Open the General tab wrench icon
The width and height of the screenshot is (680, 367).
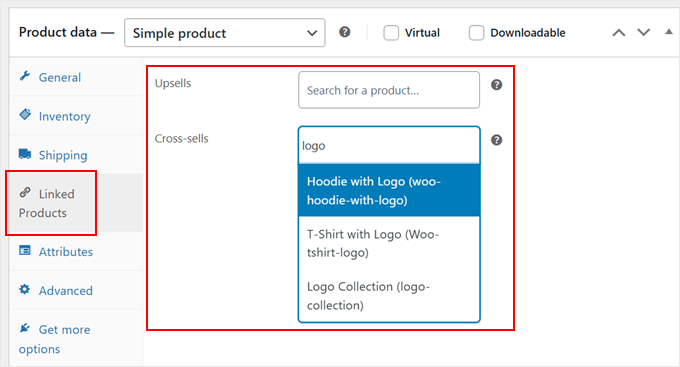pos(25,76)
